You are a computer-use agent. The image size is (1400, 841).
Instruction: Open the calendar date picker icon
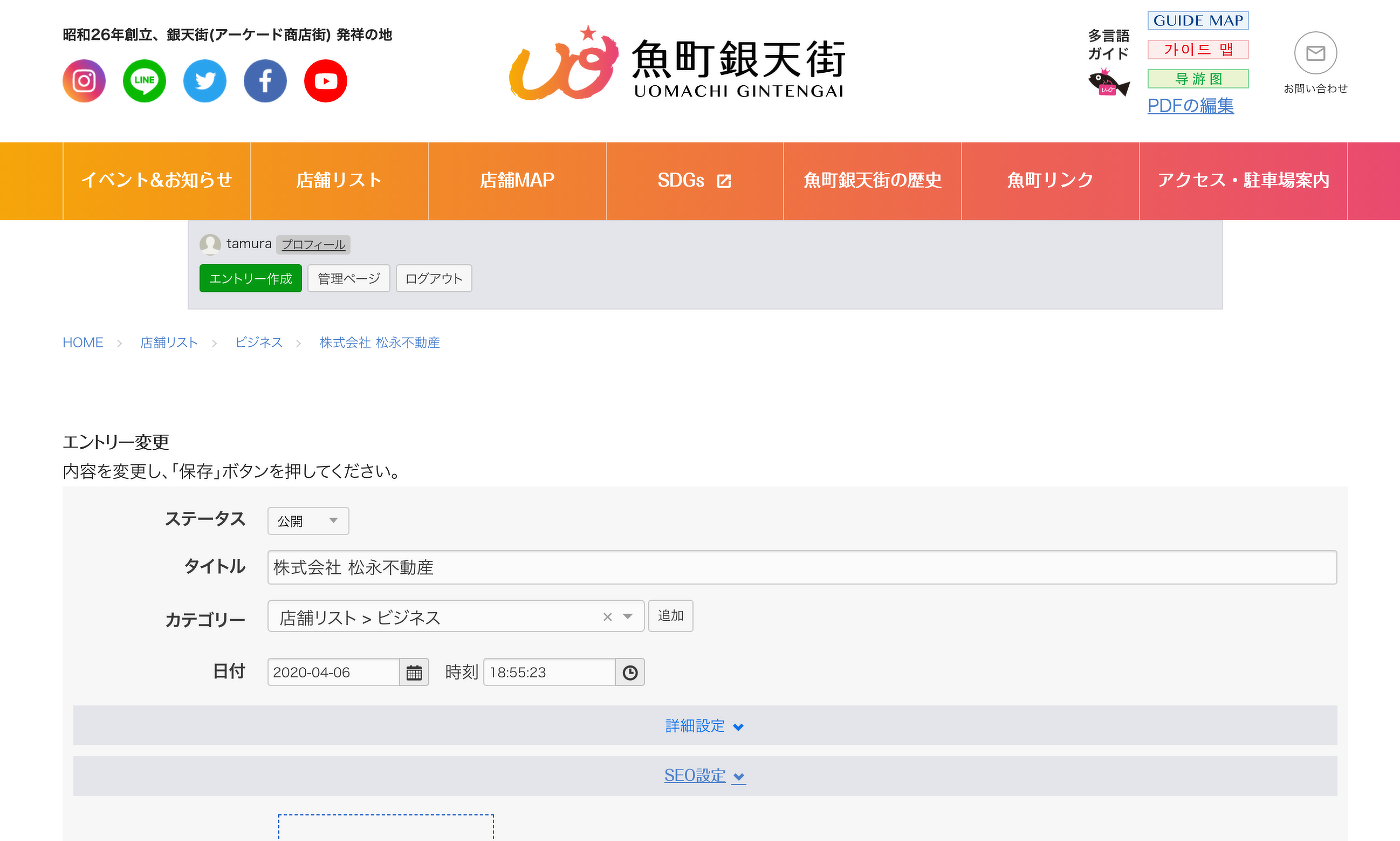tap(414, 672)
